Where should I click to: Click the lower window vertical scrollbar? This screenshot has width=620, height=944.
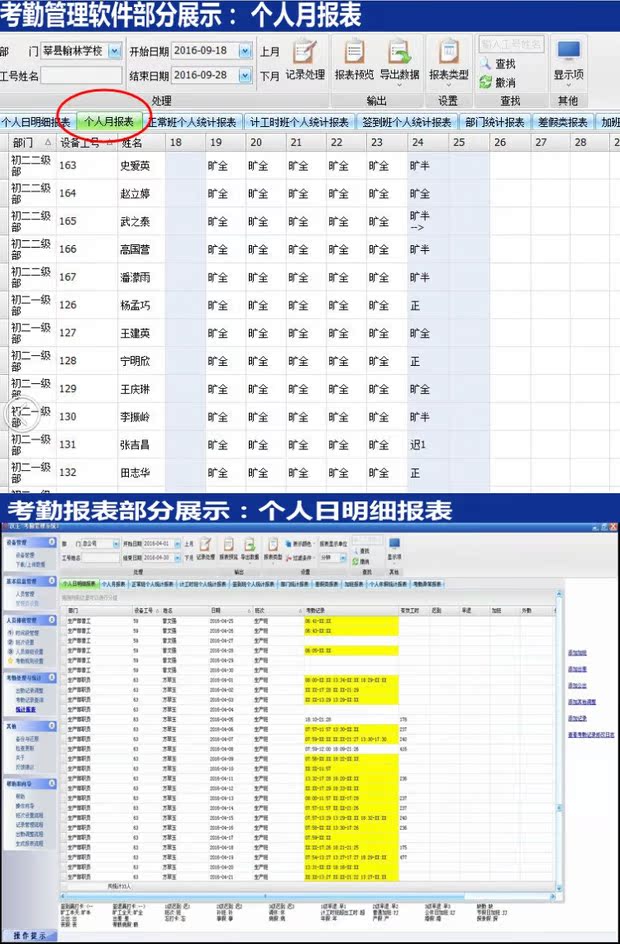560,741
